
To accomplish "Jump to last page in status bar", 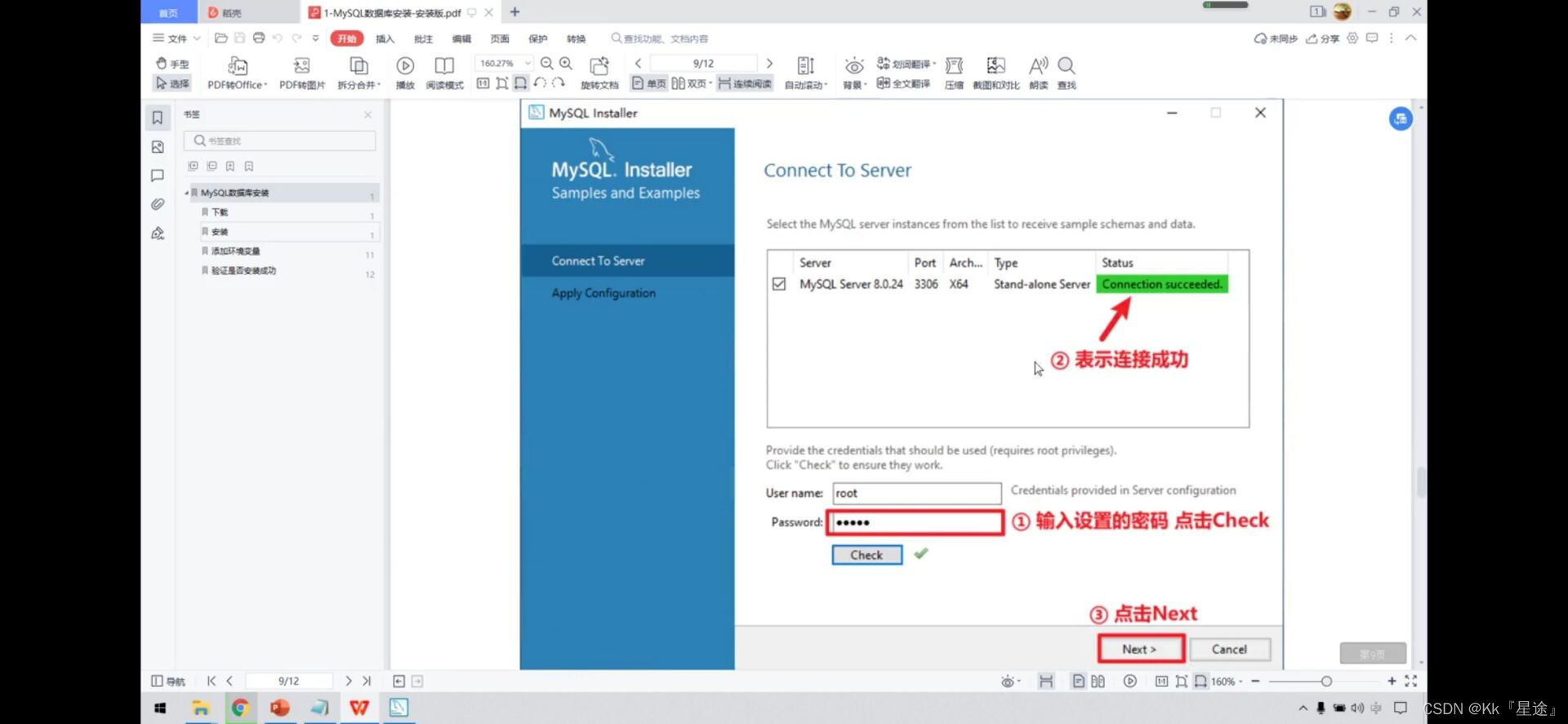I will [x=367, y=681].
